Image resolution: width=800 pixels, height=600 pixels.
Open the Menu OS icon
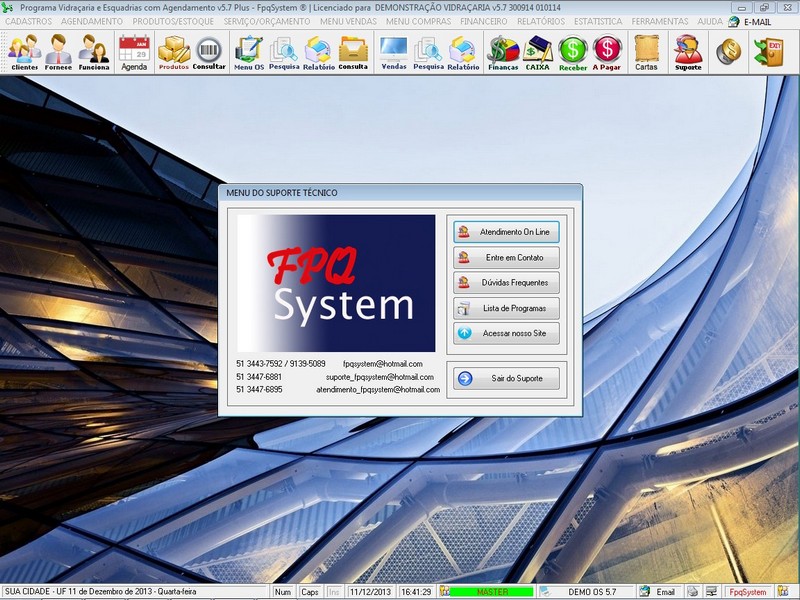point(248,52)
